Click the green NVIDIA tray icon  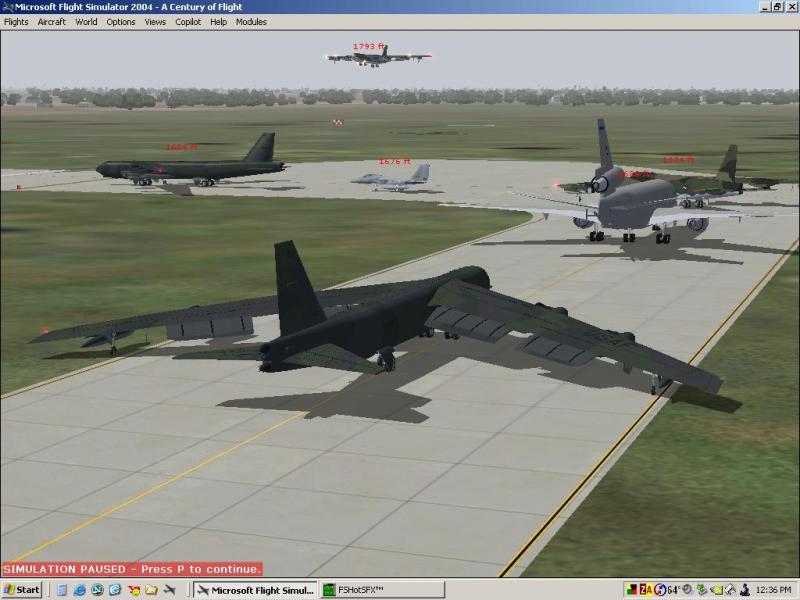tap(716, 590)
